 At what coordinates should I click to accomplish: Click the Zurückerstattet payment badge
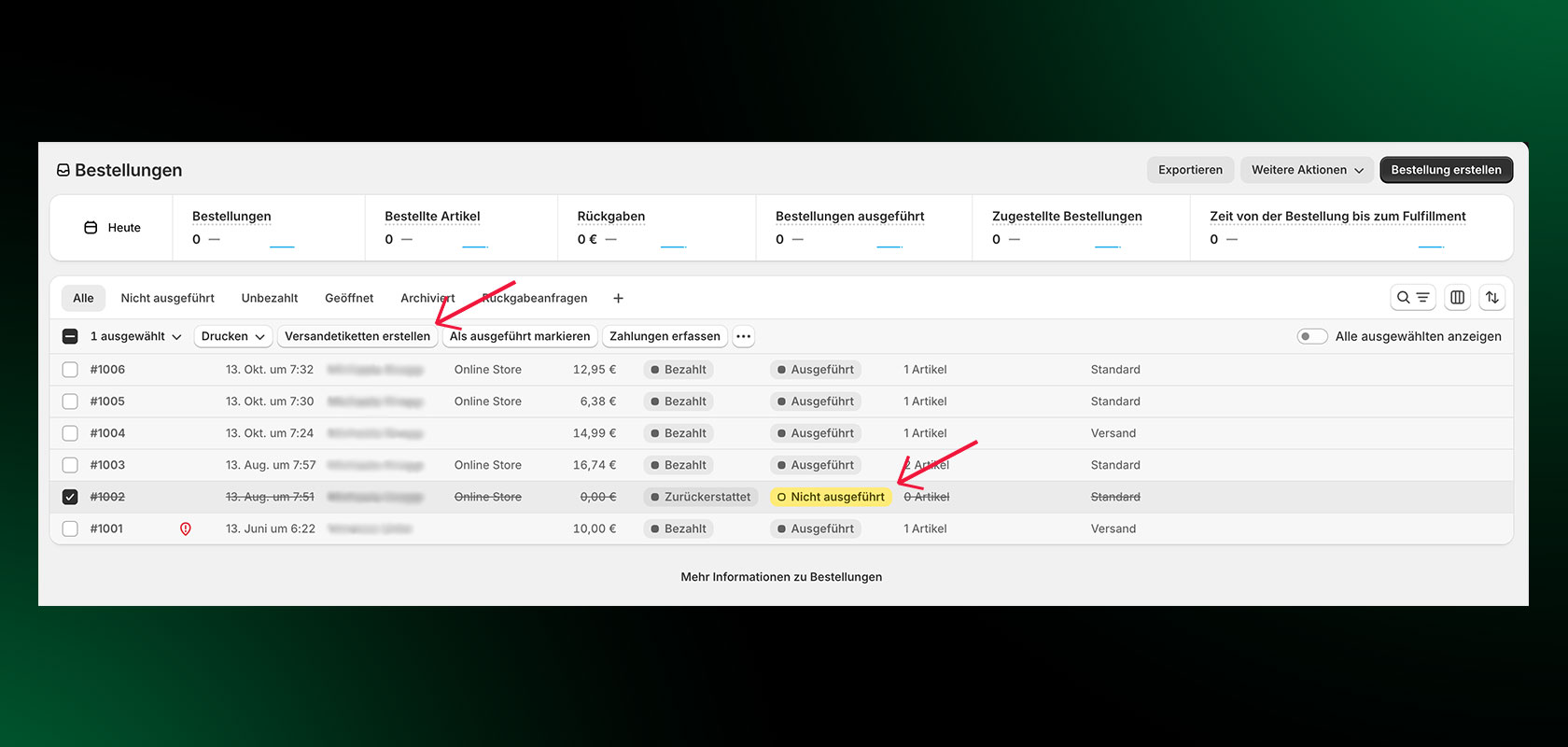pyautogui.click(x=700, y=497)
